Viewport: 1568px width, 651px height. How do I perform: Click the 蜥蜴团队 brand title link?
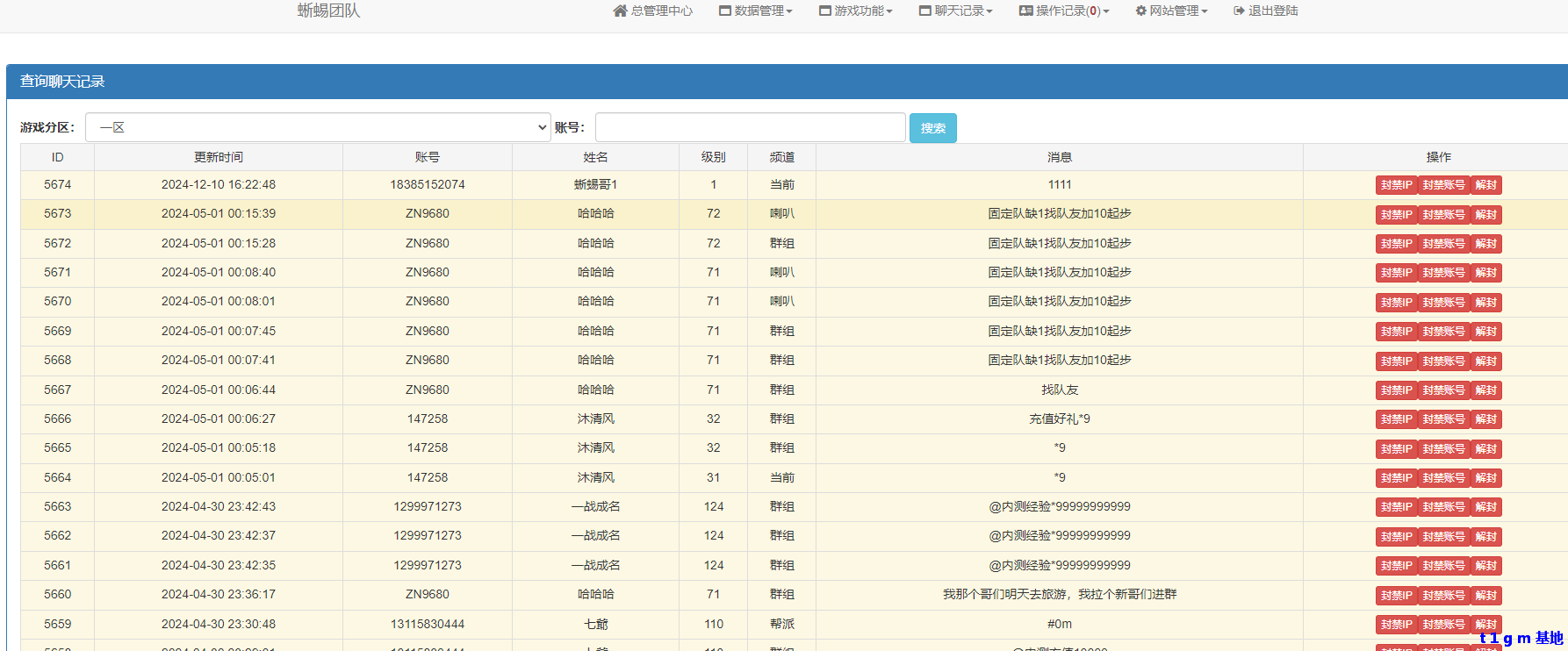[328, 11]
